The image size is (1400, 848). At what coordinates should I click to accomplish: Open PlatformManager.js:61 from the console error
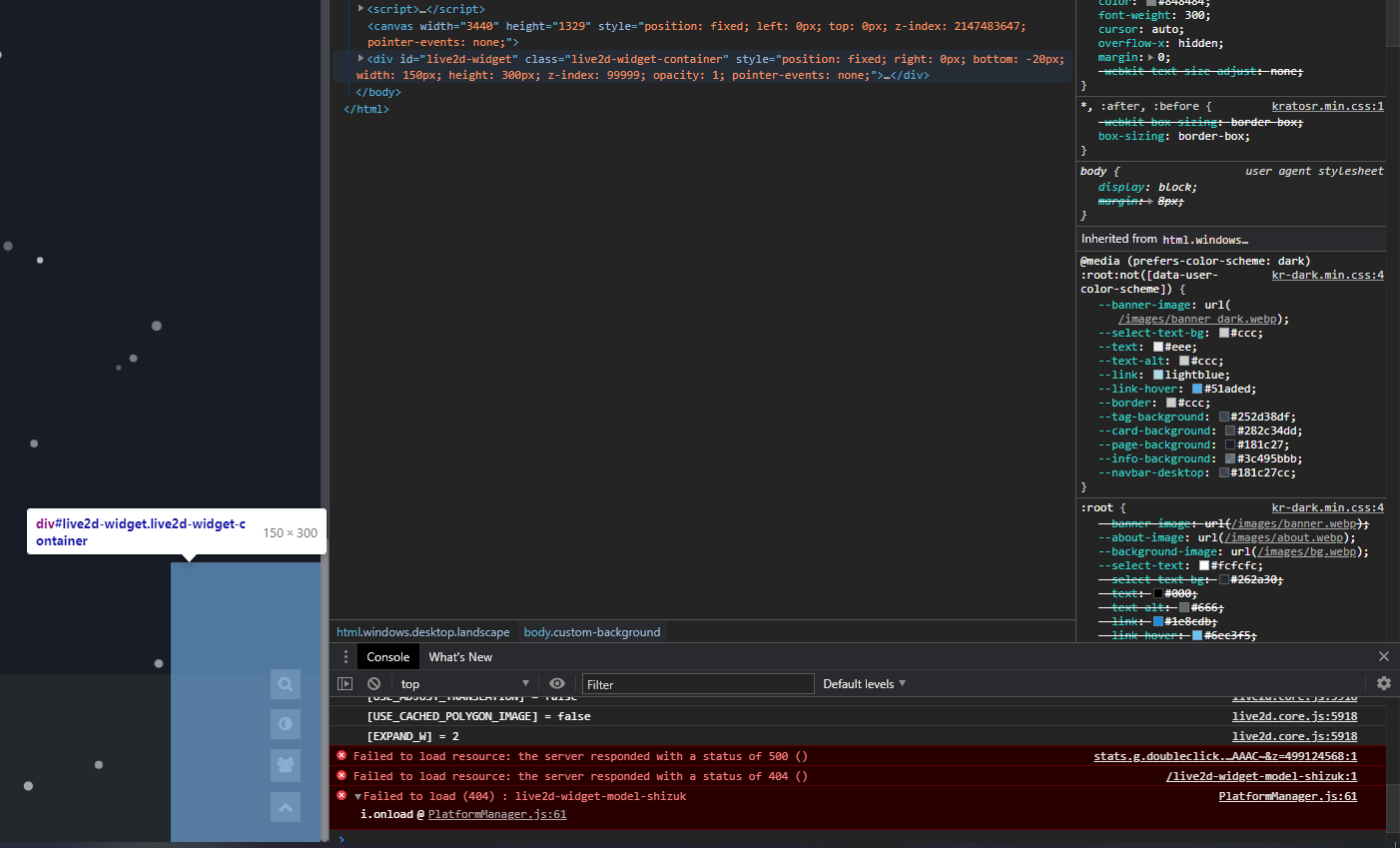(1288, 795)
